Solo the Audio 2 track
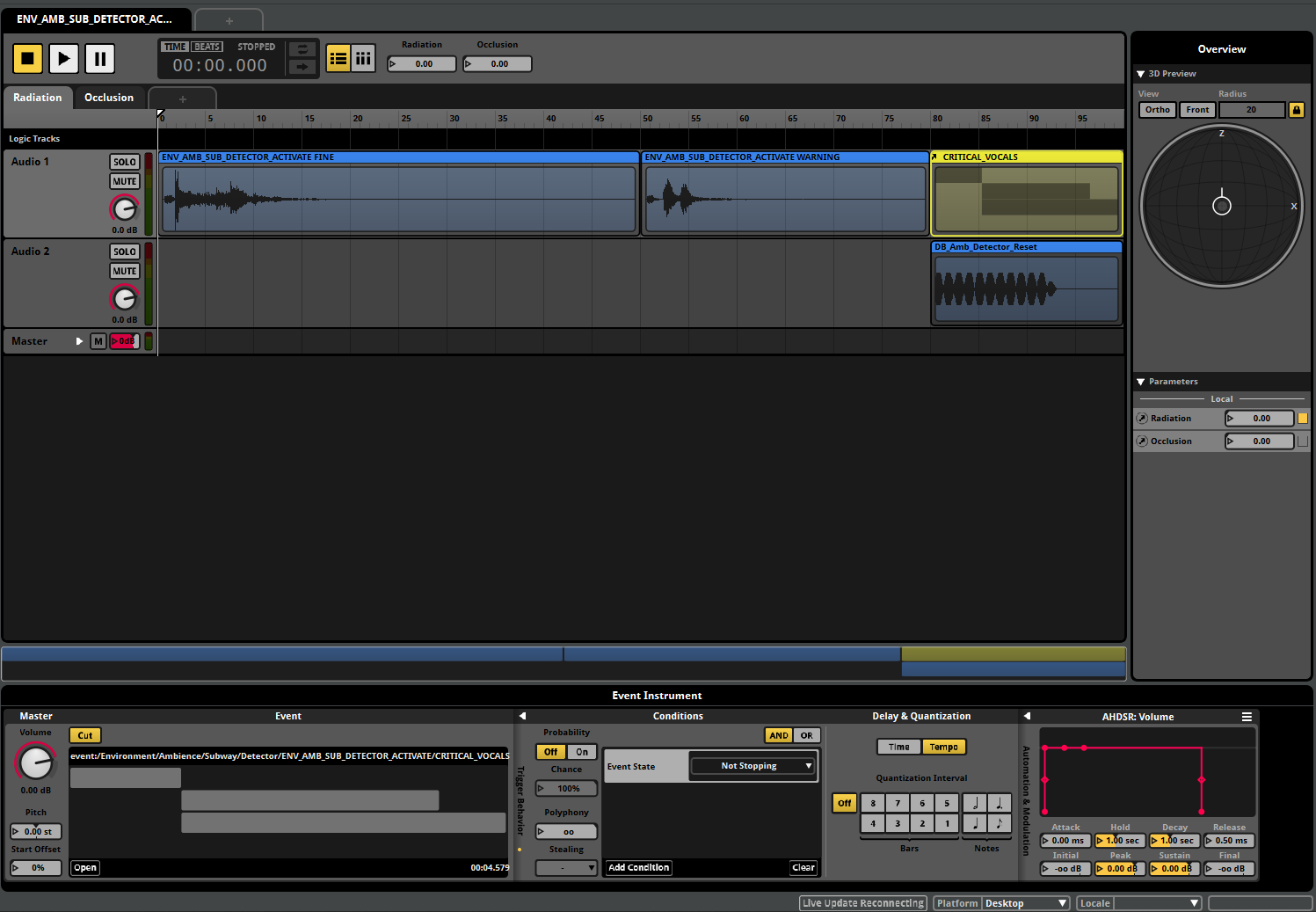The image size is (1316, 912). tap(125, 252)
